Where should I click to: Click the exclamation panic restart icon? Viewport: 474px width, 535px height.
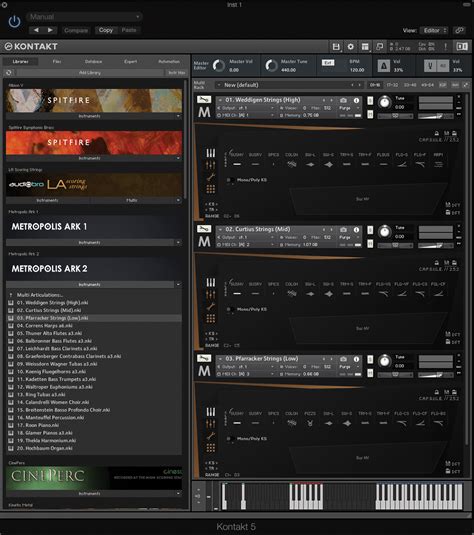click(445, 47)
